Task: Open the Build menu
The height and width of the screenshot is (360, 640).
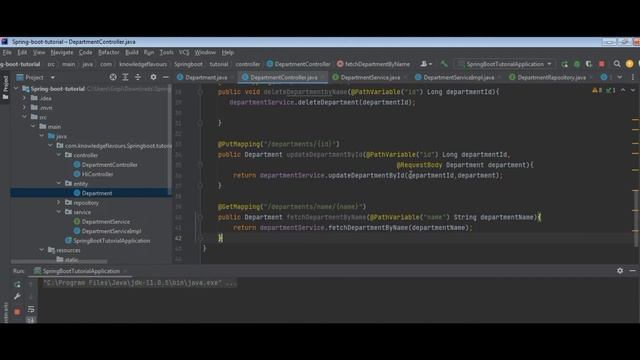Action: pos(131,53)
